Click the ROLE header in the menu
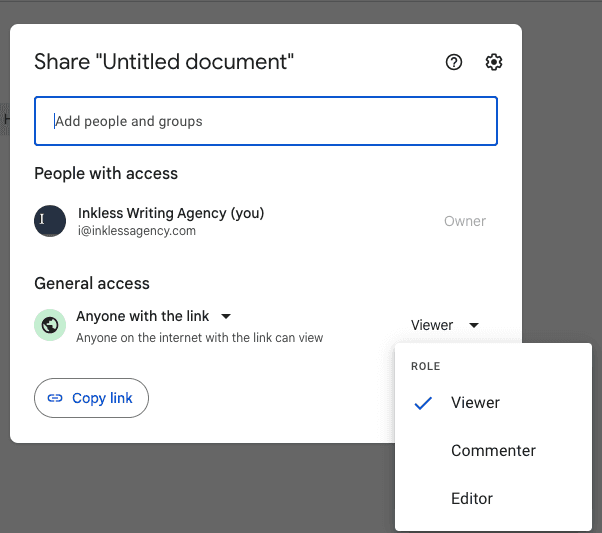The image size is (602, 533). [x=425, y=366]
